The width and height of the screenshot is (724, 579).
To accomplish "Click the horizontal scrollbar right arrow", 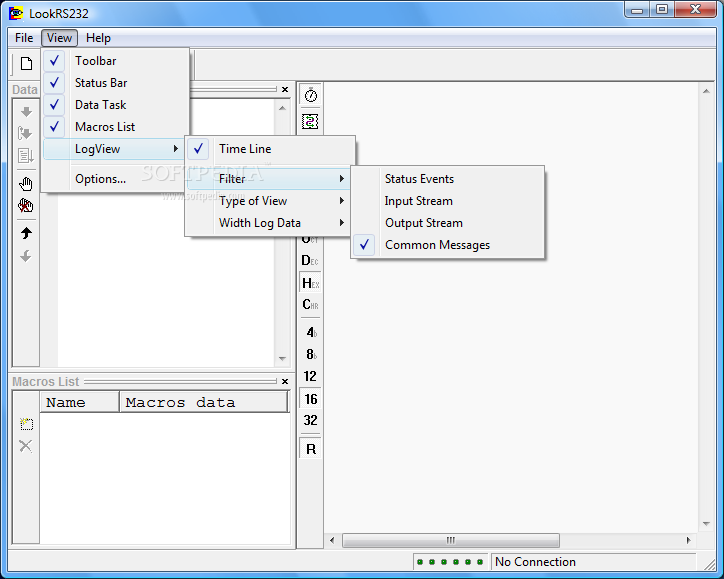I will (688, 540).
